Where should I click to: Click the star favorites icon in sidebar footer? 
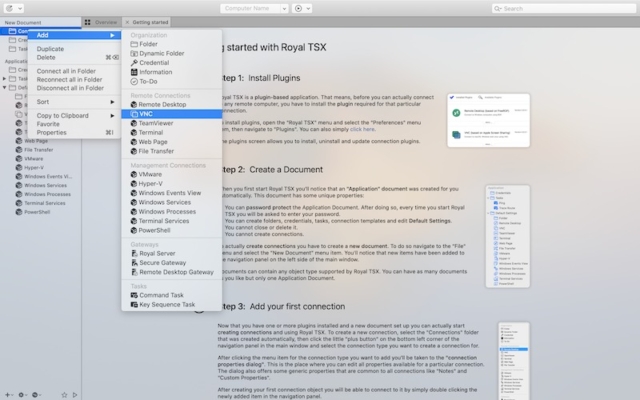(64, 395)
